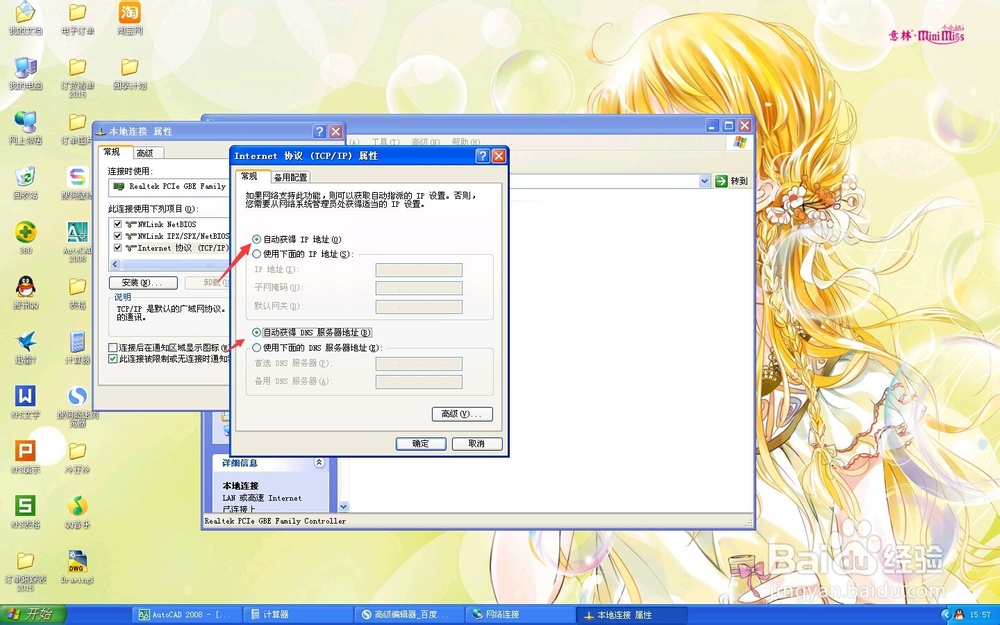This screenshot has height=625, width=1000.
Task: Collapse the 详细信息 panel chevron
Action: 319,462
